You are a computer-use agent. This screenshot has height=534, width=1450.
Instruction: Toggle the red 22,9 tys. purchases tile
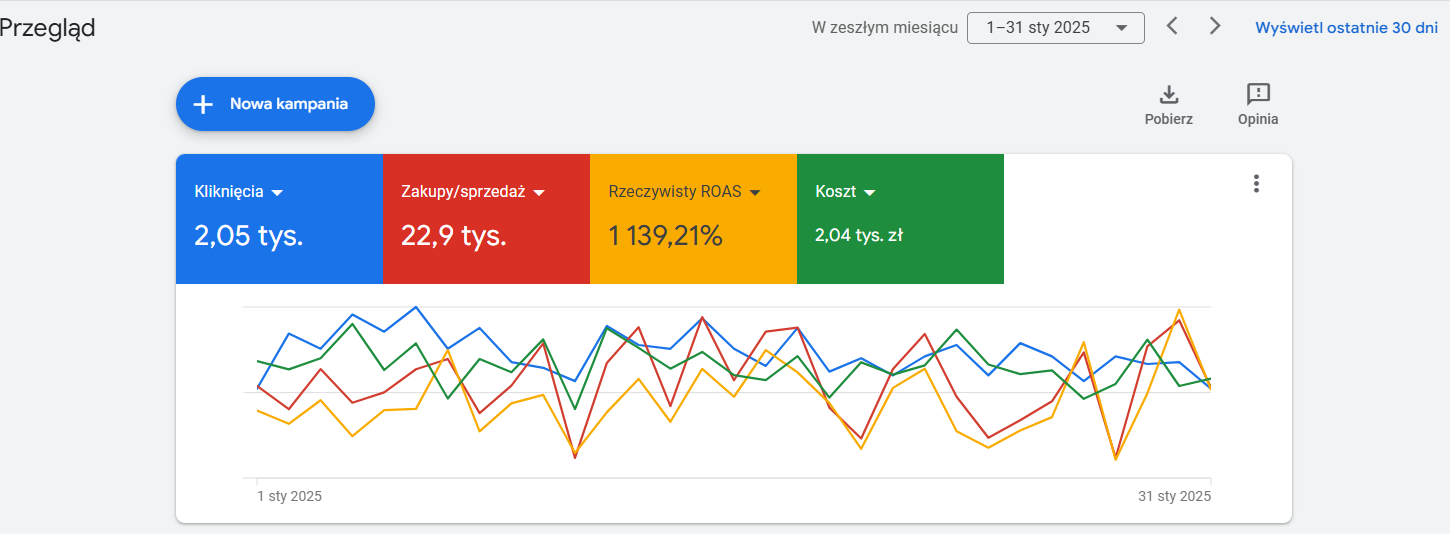(486, 219)
